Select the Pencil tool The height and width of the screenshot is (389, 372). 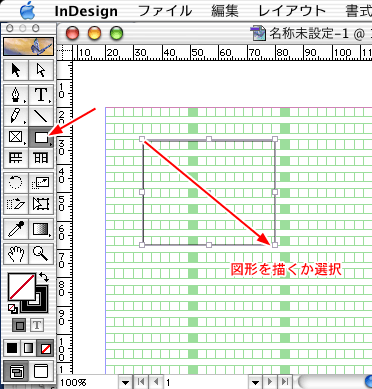(16, 116)
